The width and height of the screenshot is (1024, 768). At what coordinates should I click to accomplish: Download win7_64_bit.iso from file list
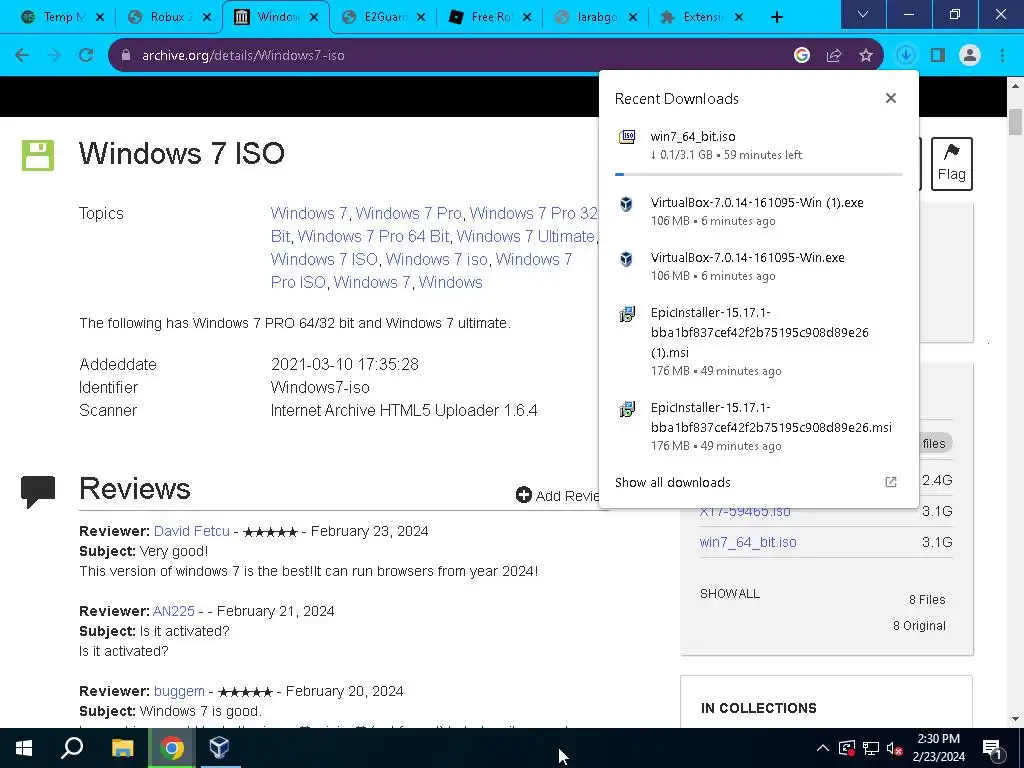[748, 542]
